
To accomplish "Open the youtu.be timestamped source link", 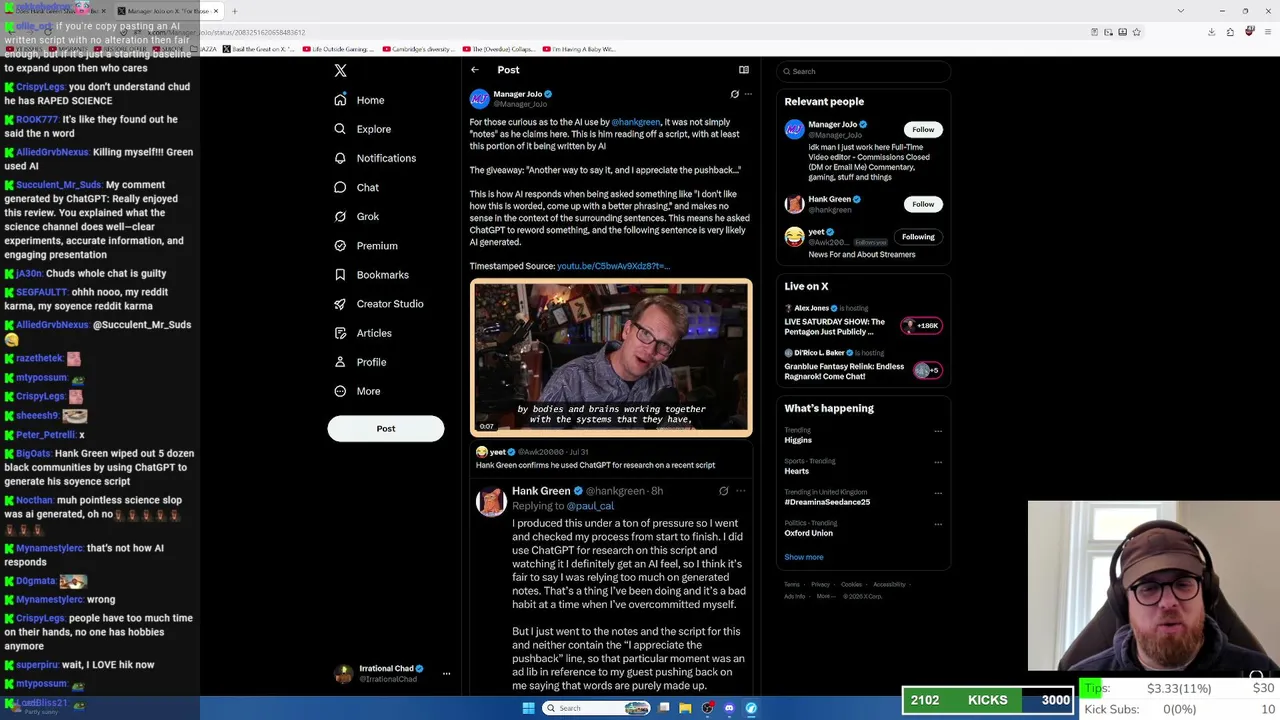I will [x=613, y=266].
